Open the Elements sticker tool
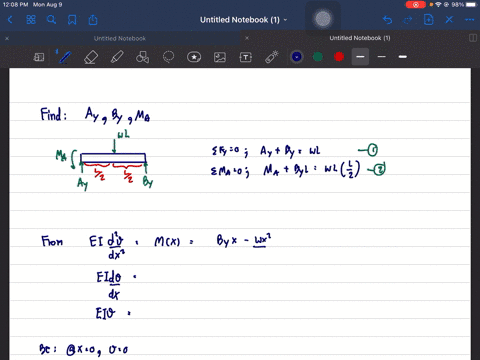The width and height of the screenshot is (480, 360). point(194,57)
